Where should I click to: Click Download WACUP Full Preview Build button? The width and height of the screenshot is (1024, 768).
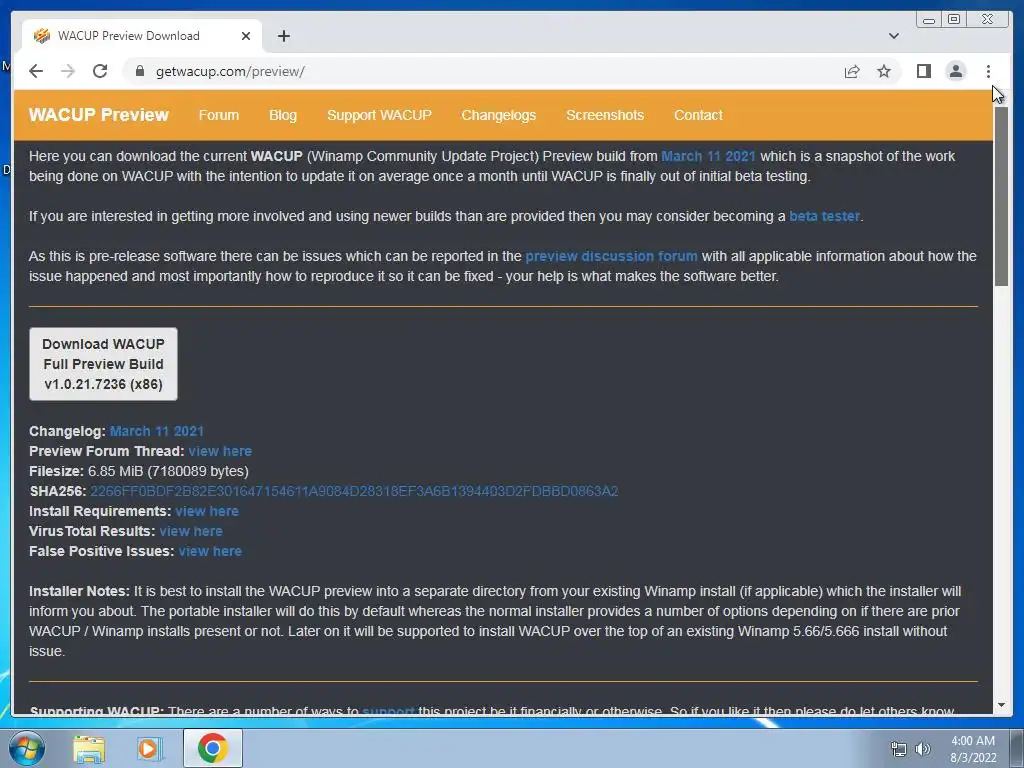coord(103,364)
